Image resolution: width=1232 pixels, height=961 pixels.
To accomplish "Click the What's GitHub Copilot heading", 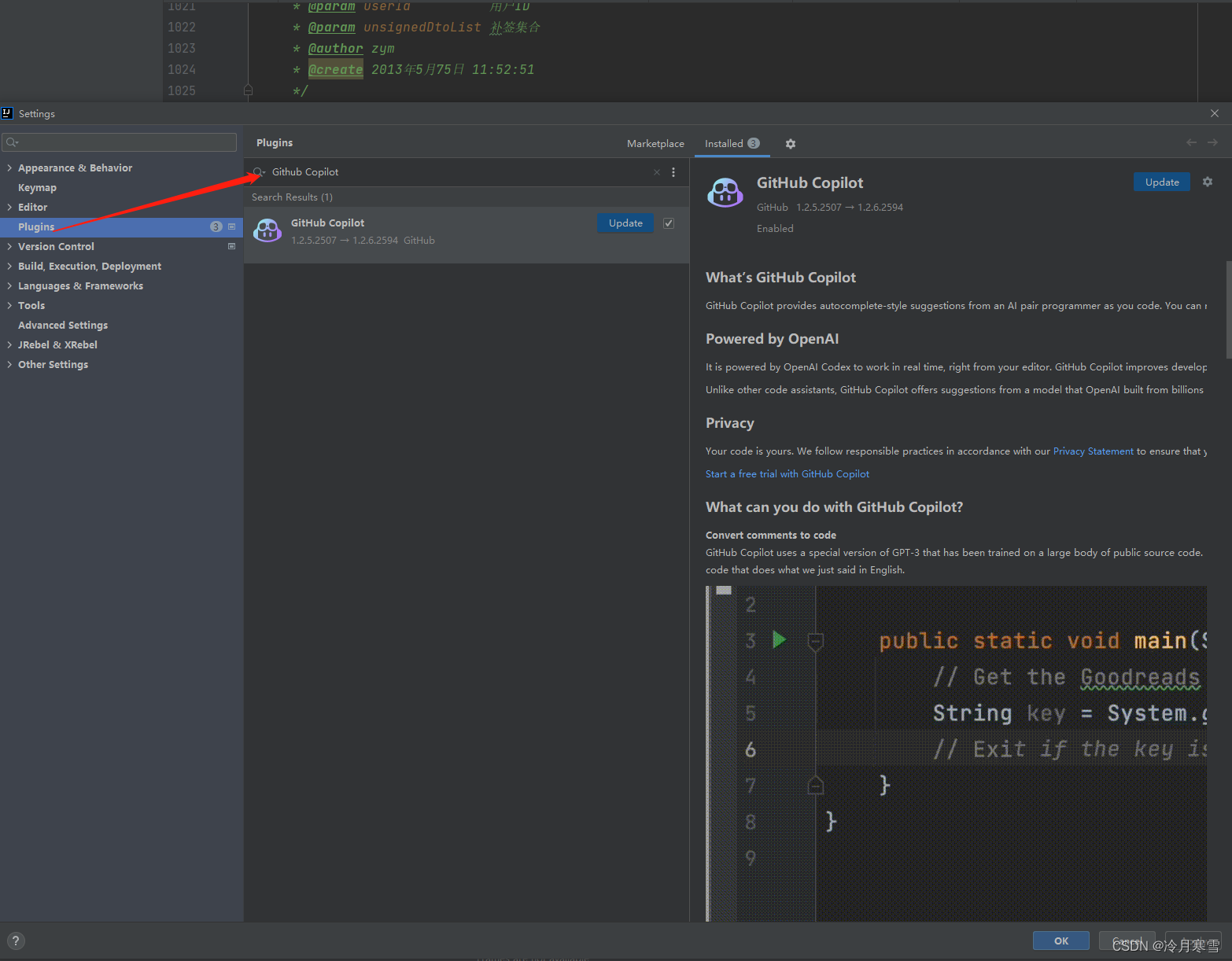I will pyautogui.click(x=780, y=278).
